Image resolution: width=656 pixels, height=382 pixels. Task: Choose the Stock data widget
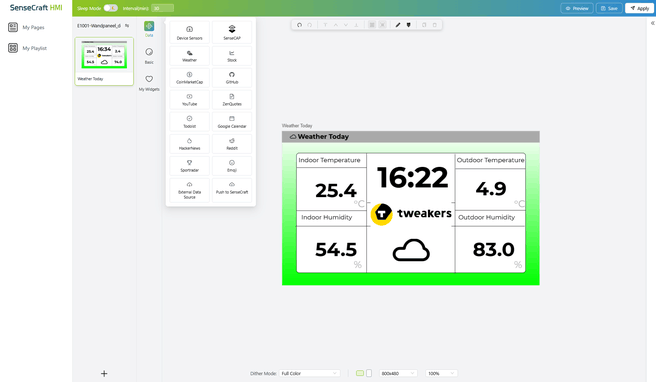(232, 55)
